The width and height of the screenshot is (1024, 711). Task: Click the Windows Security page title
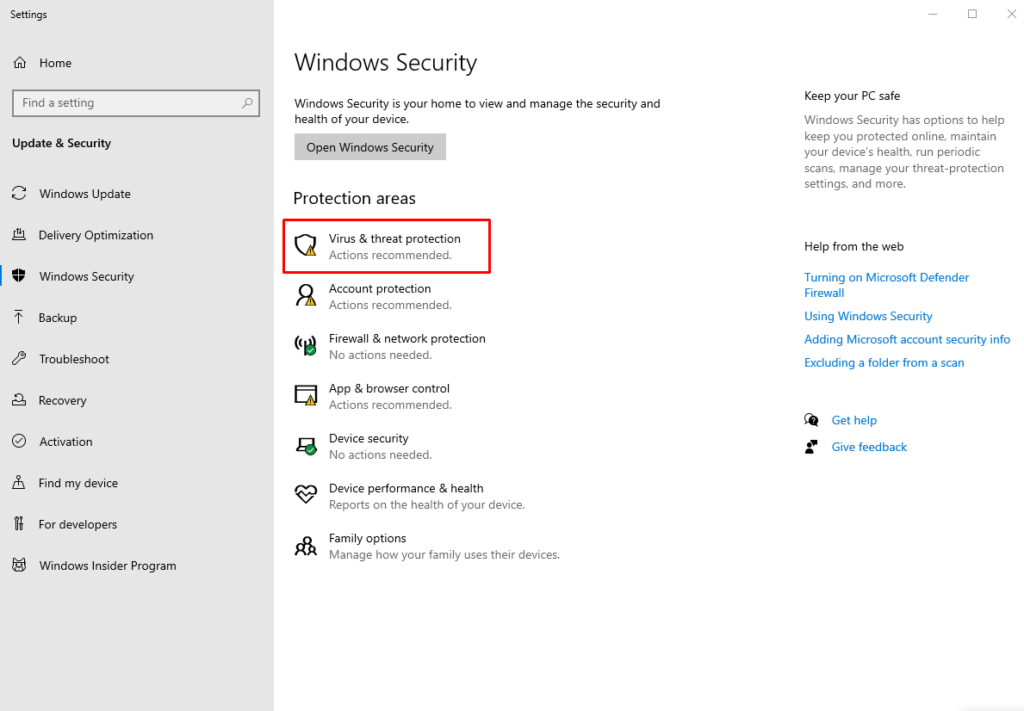385,63
